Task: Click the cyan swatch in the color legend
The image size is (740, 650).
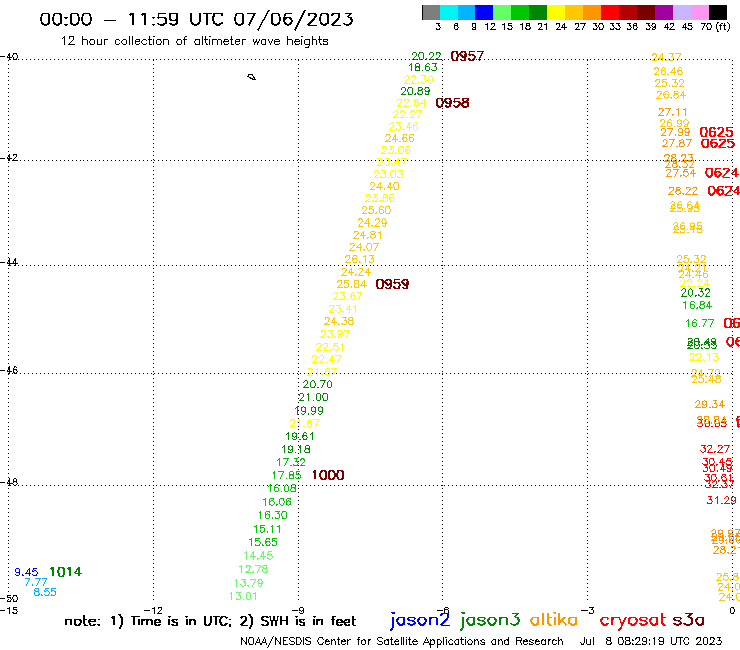Action: point(449,12)
